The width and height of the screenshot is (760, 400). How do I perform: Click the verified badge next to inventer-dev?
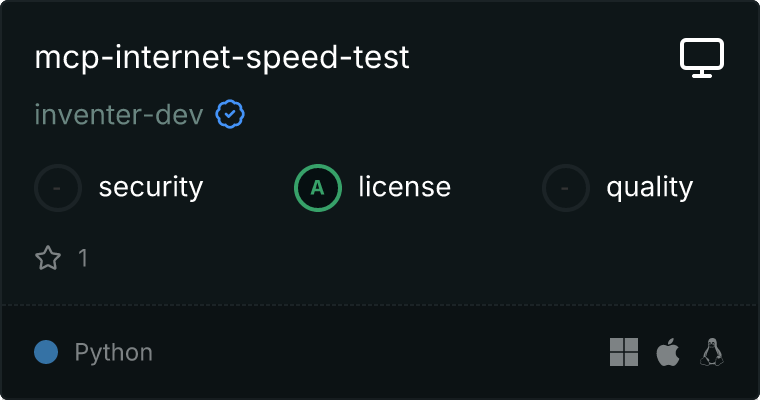[x=231, y=116]
